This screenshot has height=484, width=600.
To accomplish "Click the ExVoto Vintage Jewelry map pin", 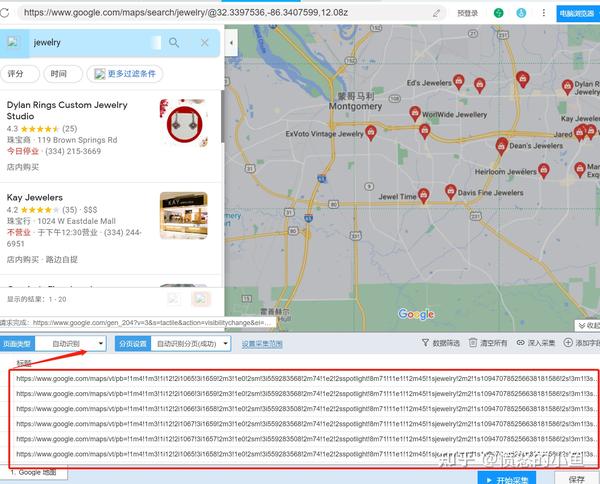I will tap(370, 132).
